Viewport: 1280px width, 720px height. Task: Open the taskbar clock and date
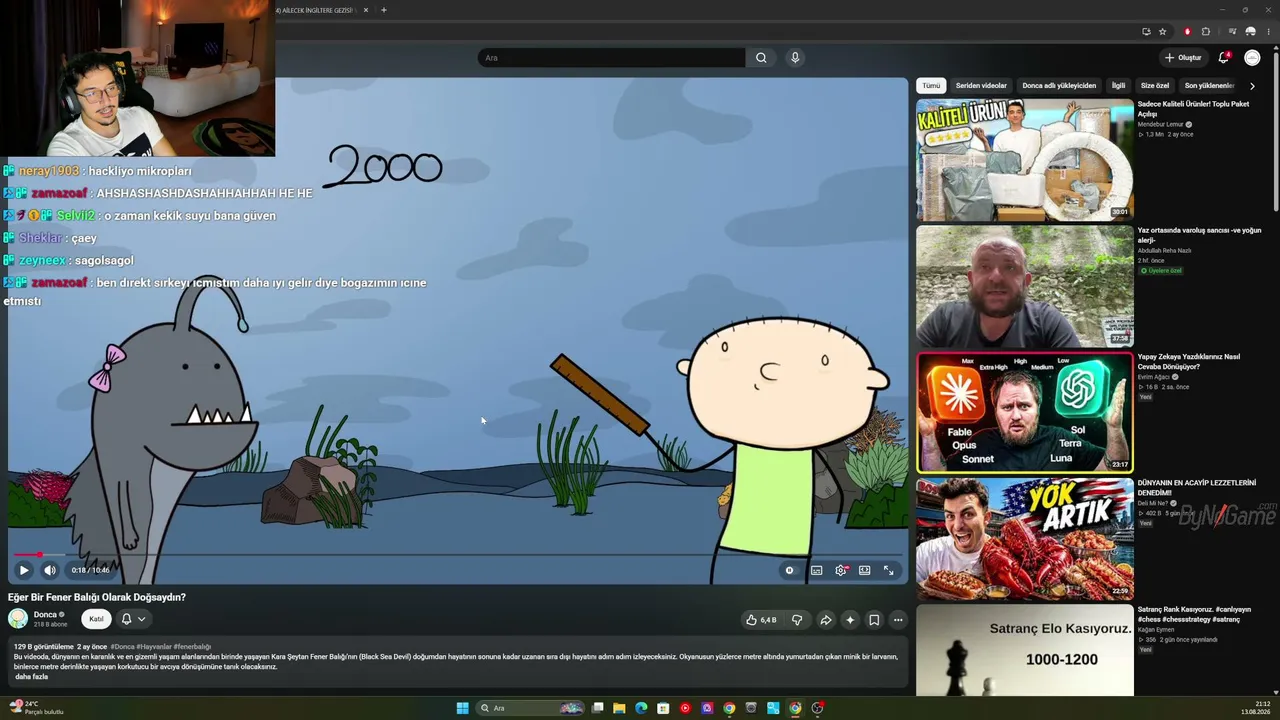point(1255,708)
